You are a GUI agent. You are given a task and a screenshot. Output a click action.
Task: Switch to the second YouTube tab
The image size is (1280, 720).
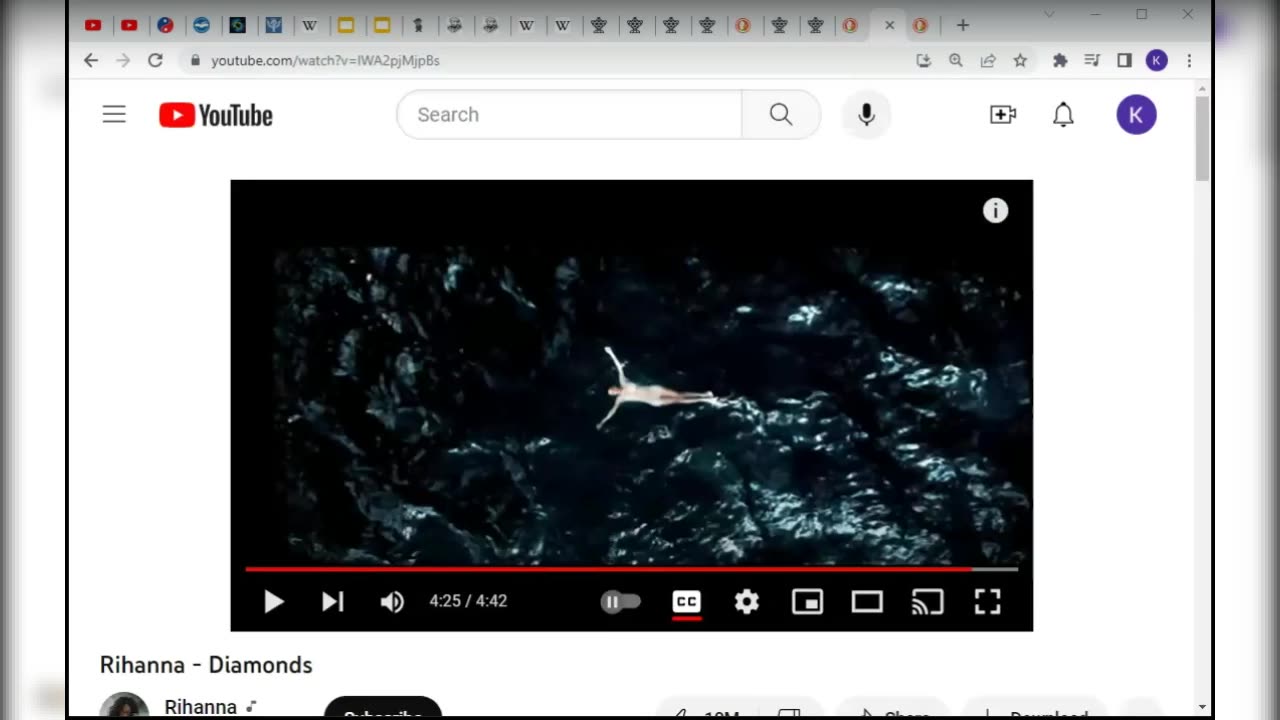(129, 25)
